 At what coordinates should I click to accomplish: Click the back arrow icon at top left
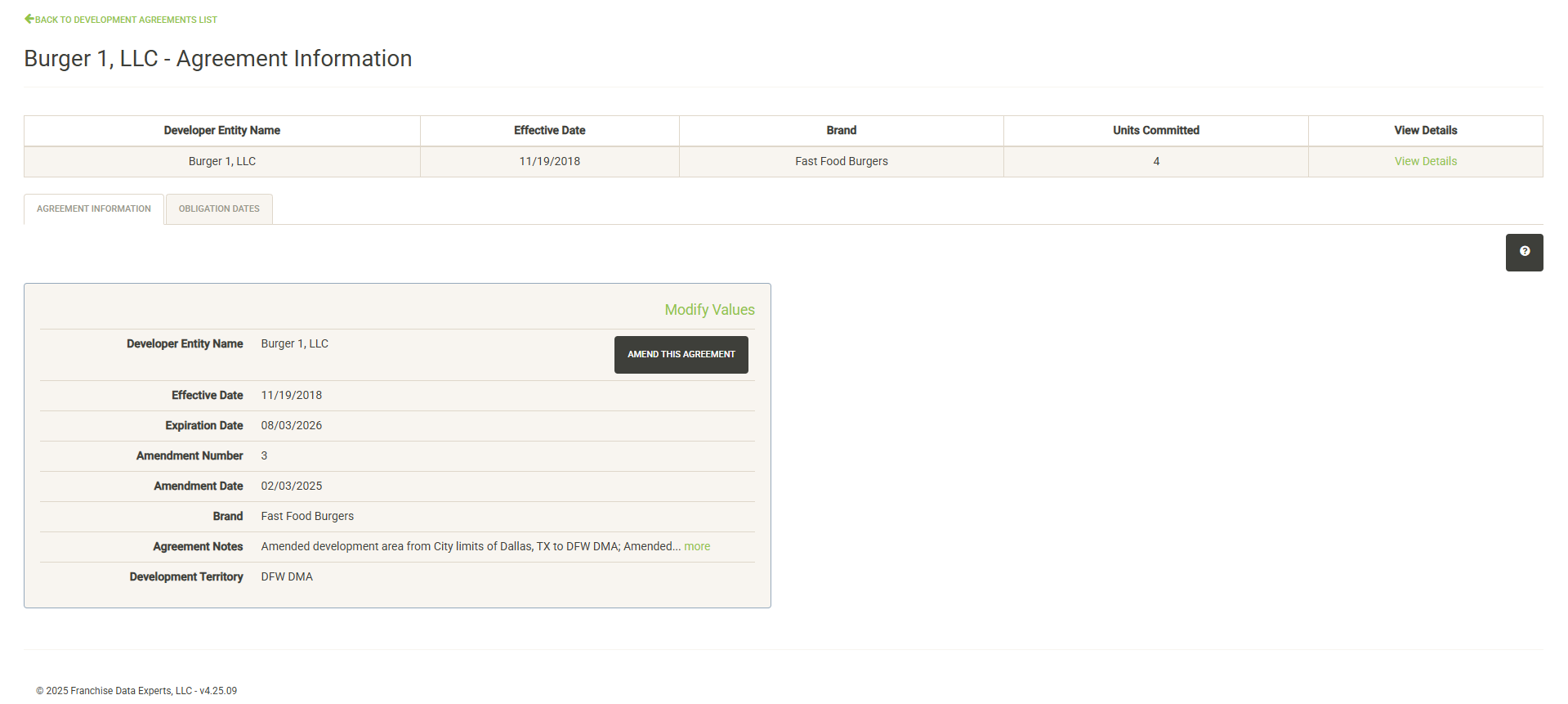coord(29,19)
